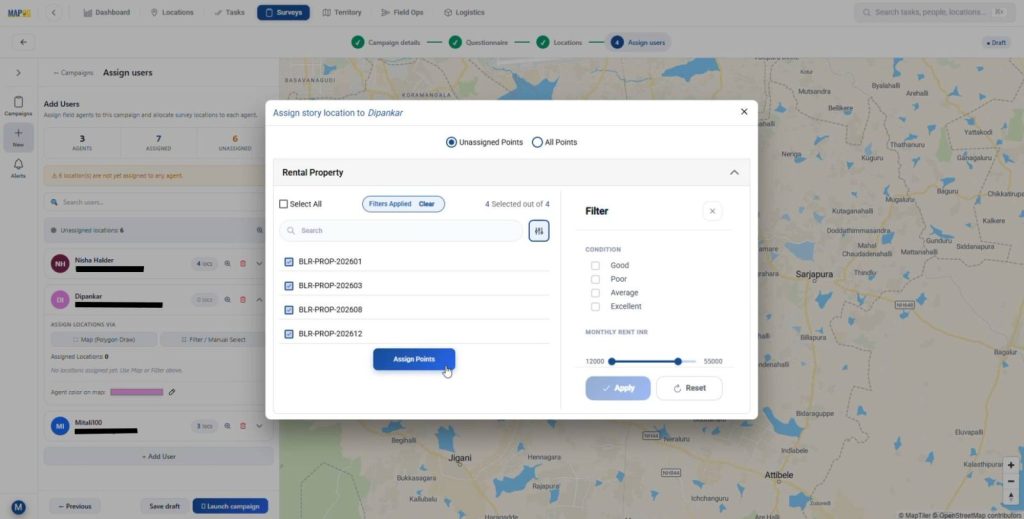Click the Add User button

[x=159, y=457]
